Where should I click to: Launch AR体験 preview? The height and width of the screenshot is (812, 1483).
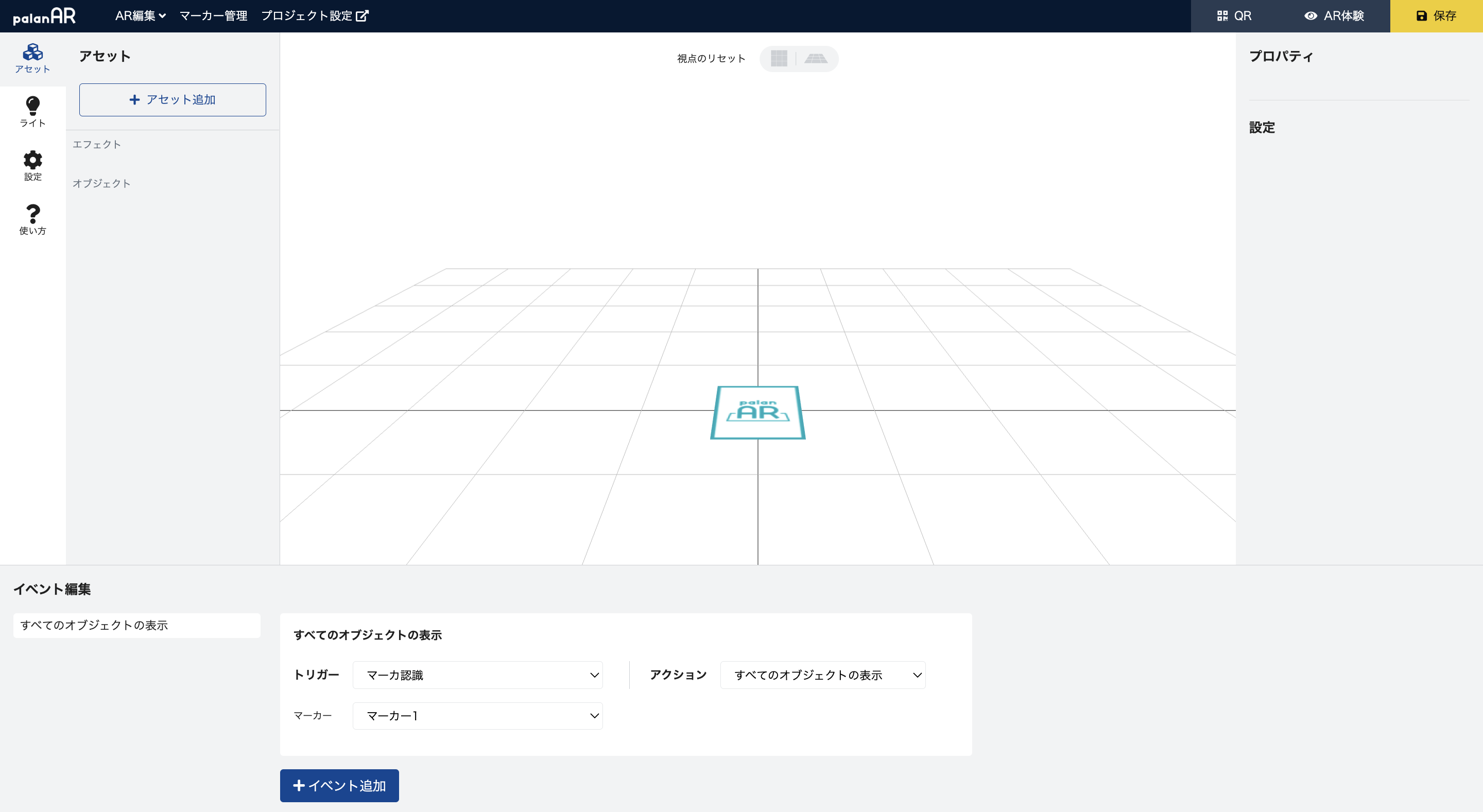point(1334,15)
